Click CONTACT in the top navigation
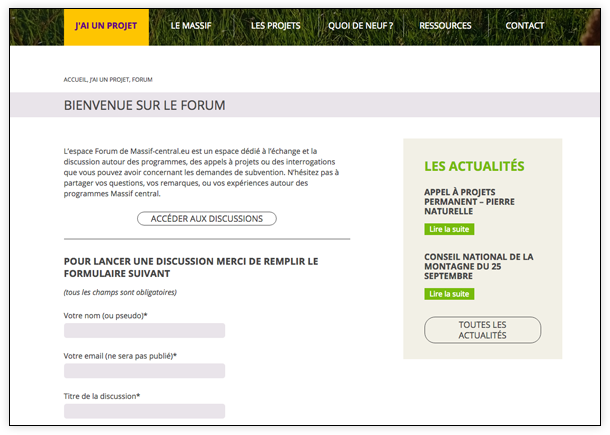Screen dimensions: 610x435 point(524,26)
